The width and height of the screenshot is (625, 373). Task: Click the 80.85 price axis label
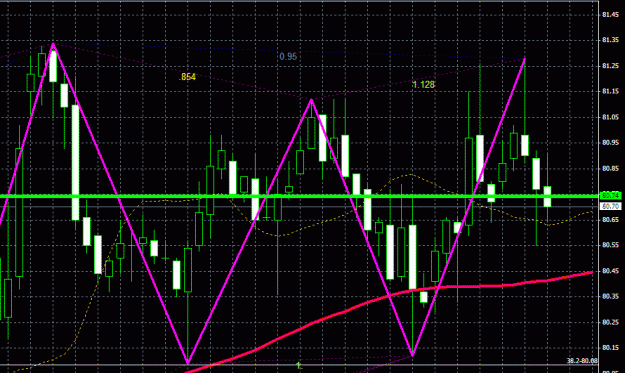[610, 168]
